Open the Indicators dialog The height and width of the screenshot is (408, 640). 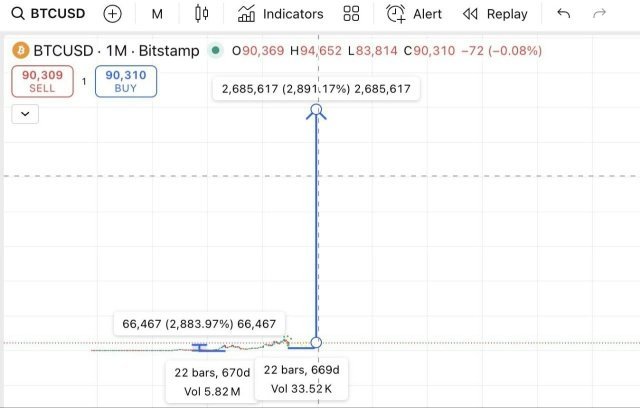click(x=280, y=14)
